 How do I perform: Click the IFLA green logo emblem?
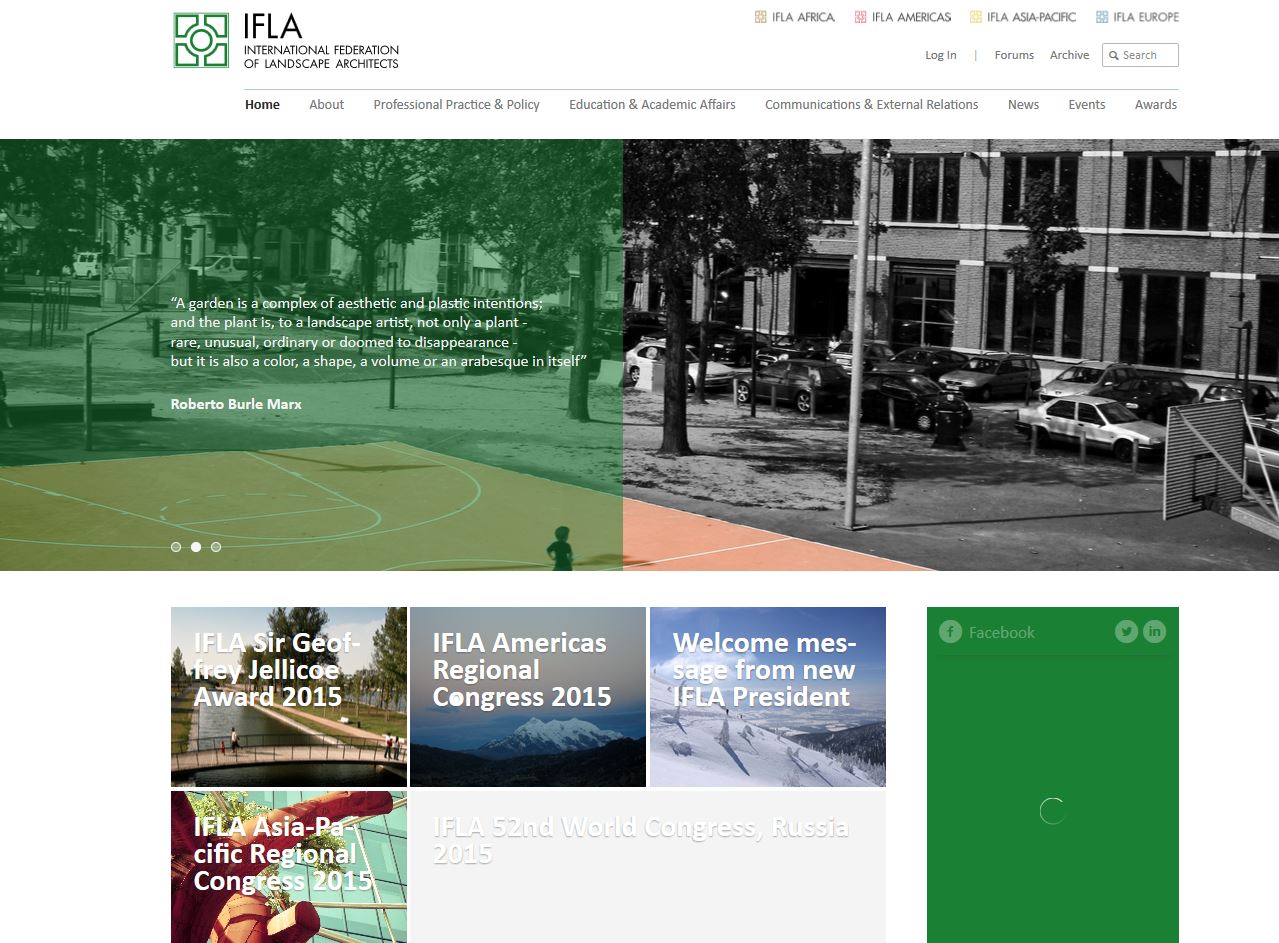click(202, 40)
